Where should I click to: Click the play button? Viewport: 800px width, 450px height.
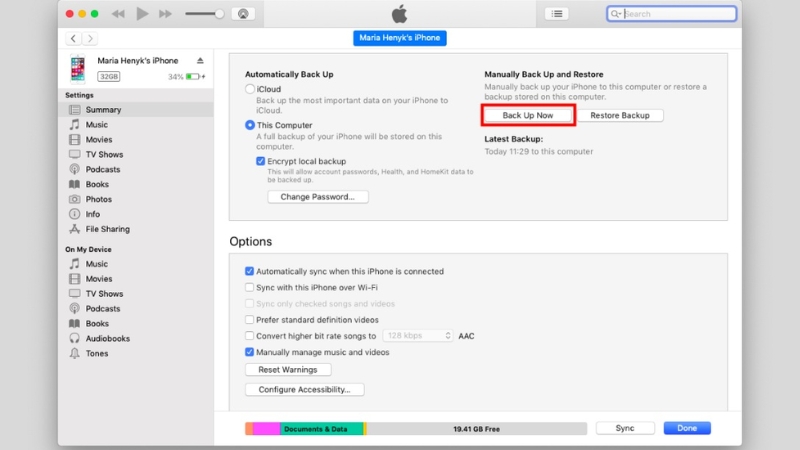coord(142,14)
